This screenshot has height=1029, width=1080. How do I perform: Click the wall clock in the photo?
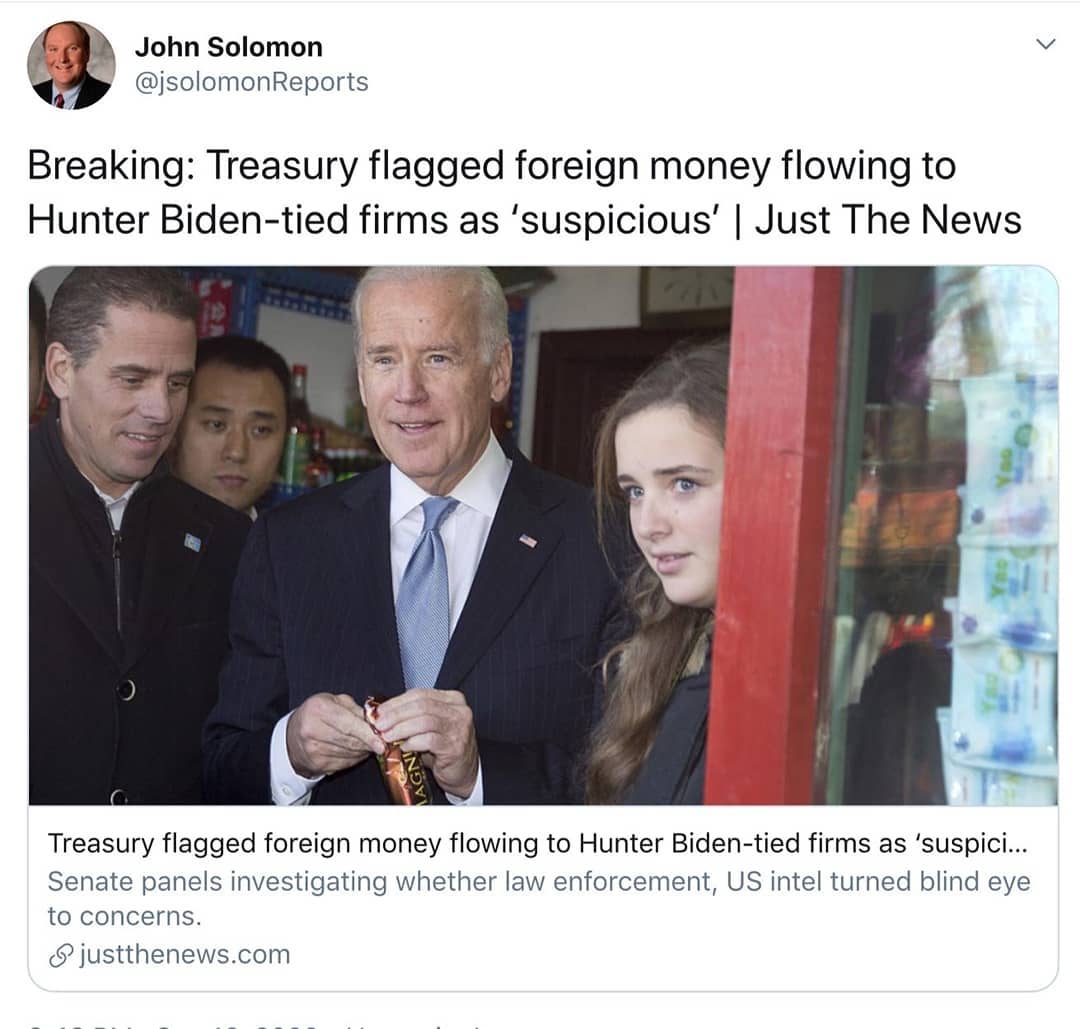(x=686, y=291)
